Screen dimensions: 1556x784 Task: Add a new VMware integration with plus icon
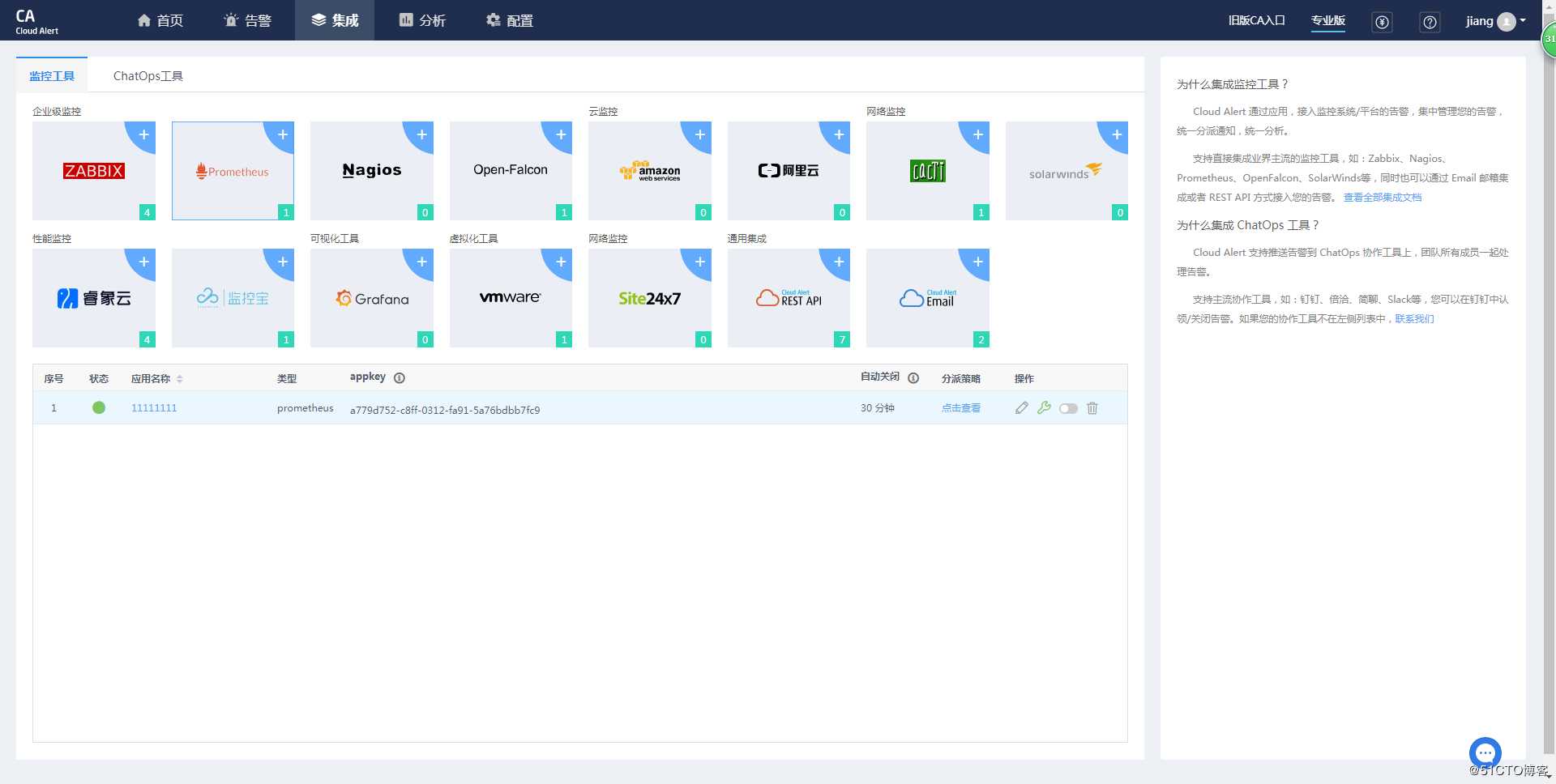coord(561,262)
